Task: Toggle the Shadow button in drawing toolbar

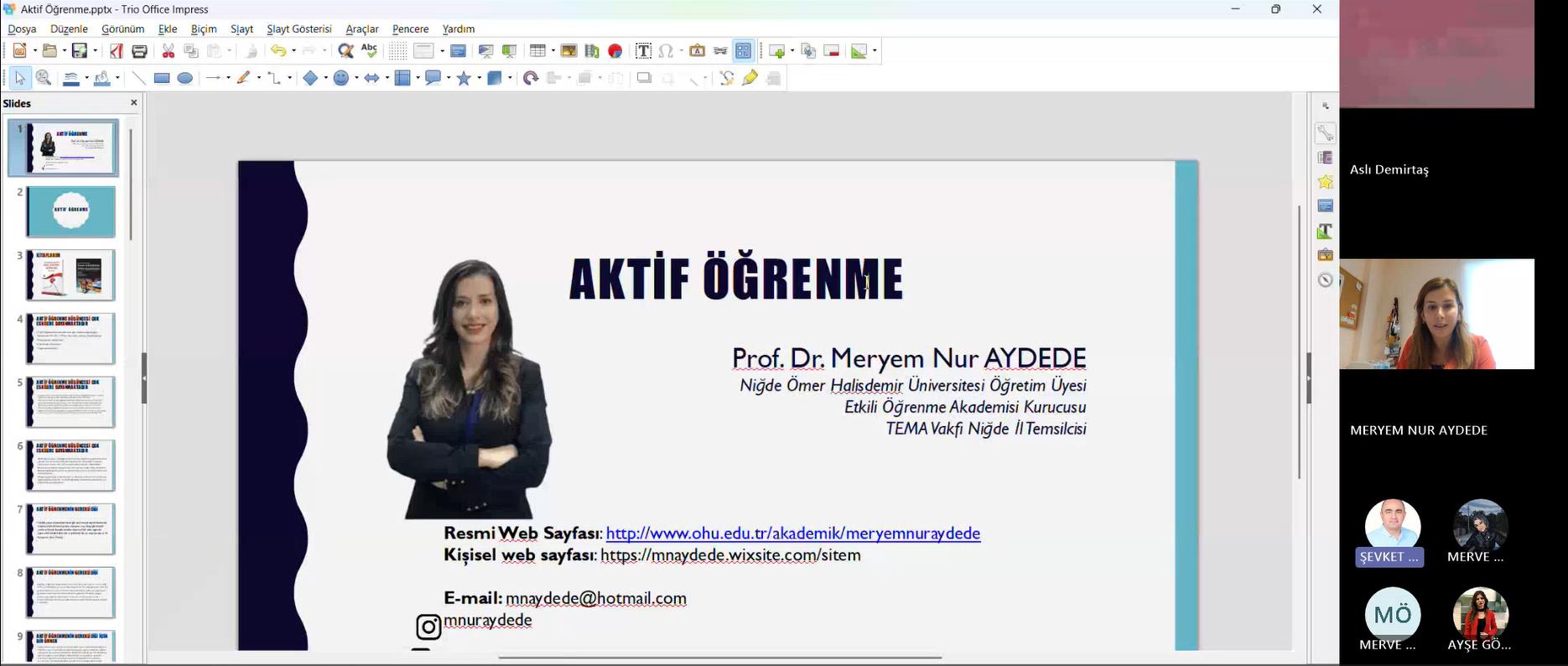Action: tap(644, 78)
